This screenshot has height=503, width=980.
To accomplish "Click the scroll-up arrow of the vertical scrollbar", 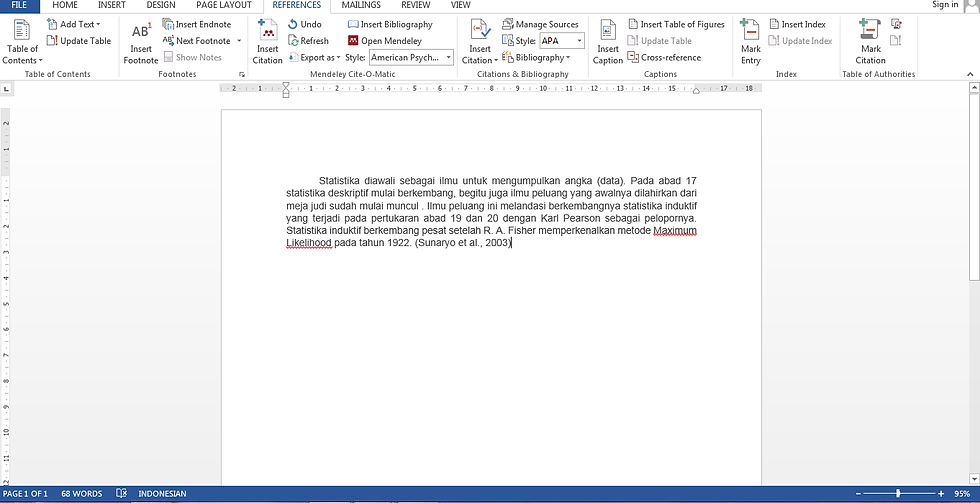I will pos(974,88).
